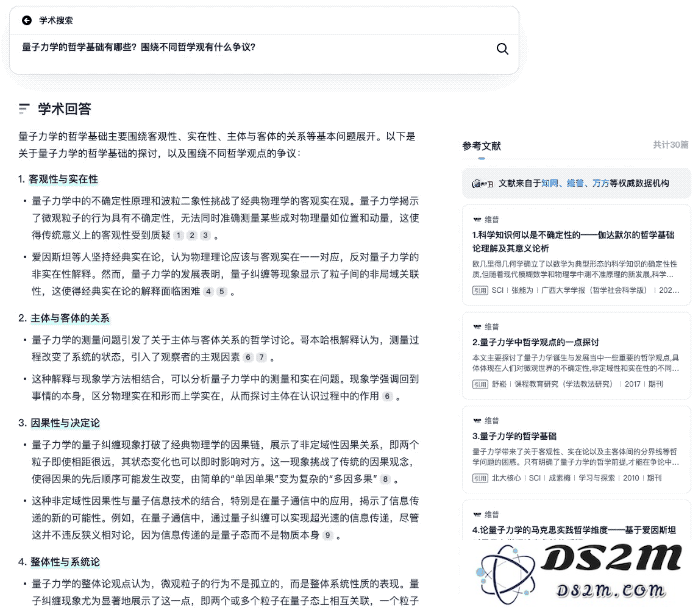Open citation badge 9 after 不是物质本身
Viewport: 699px width, 608px height.
(x=328, y=535)
